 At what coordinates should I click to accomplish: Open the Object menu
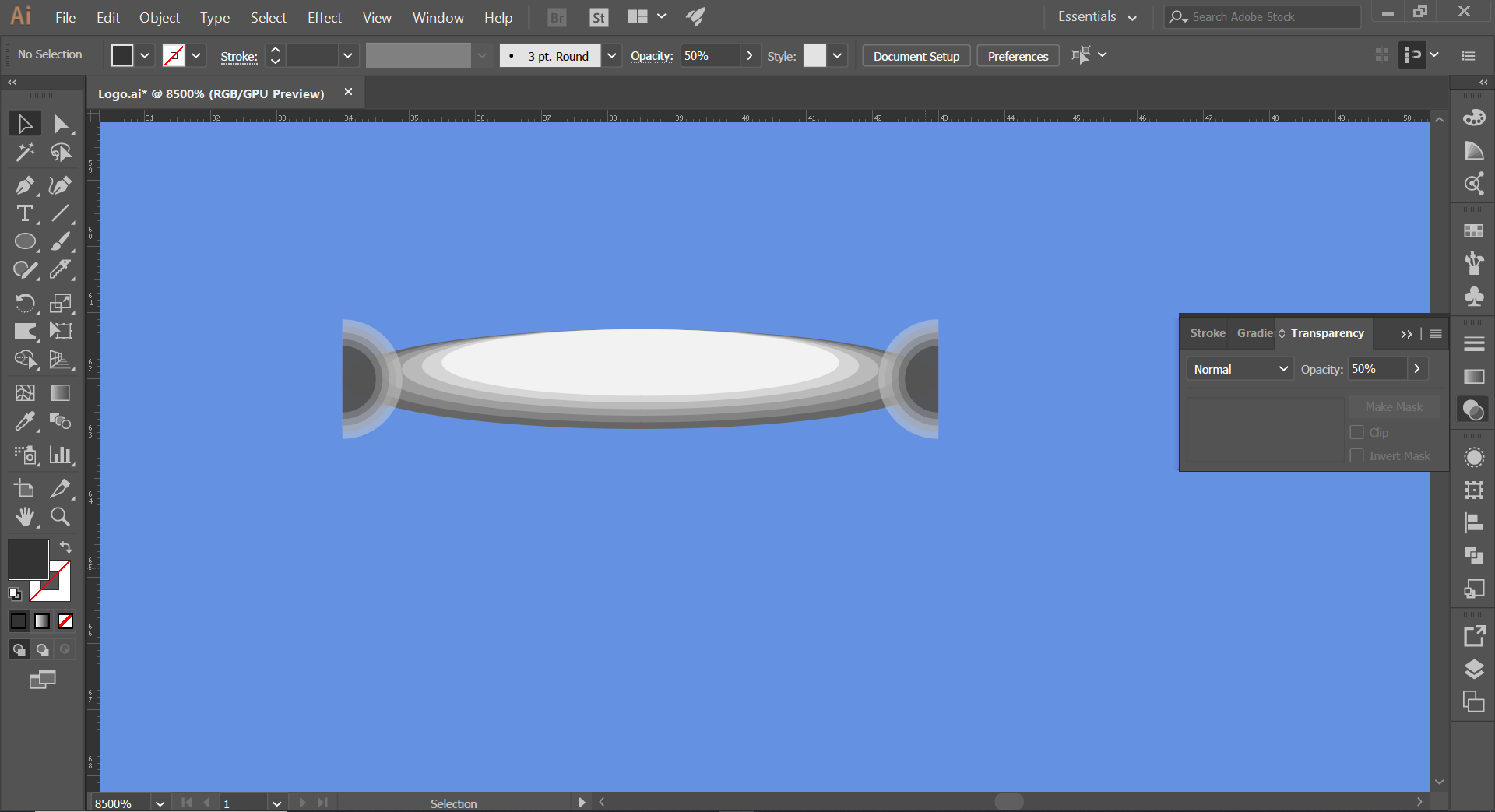160,17
